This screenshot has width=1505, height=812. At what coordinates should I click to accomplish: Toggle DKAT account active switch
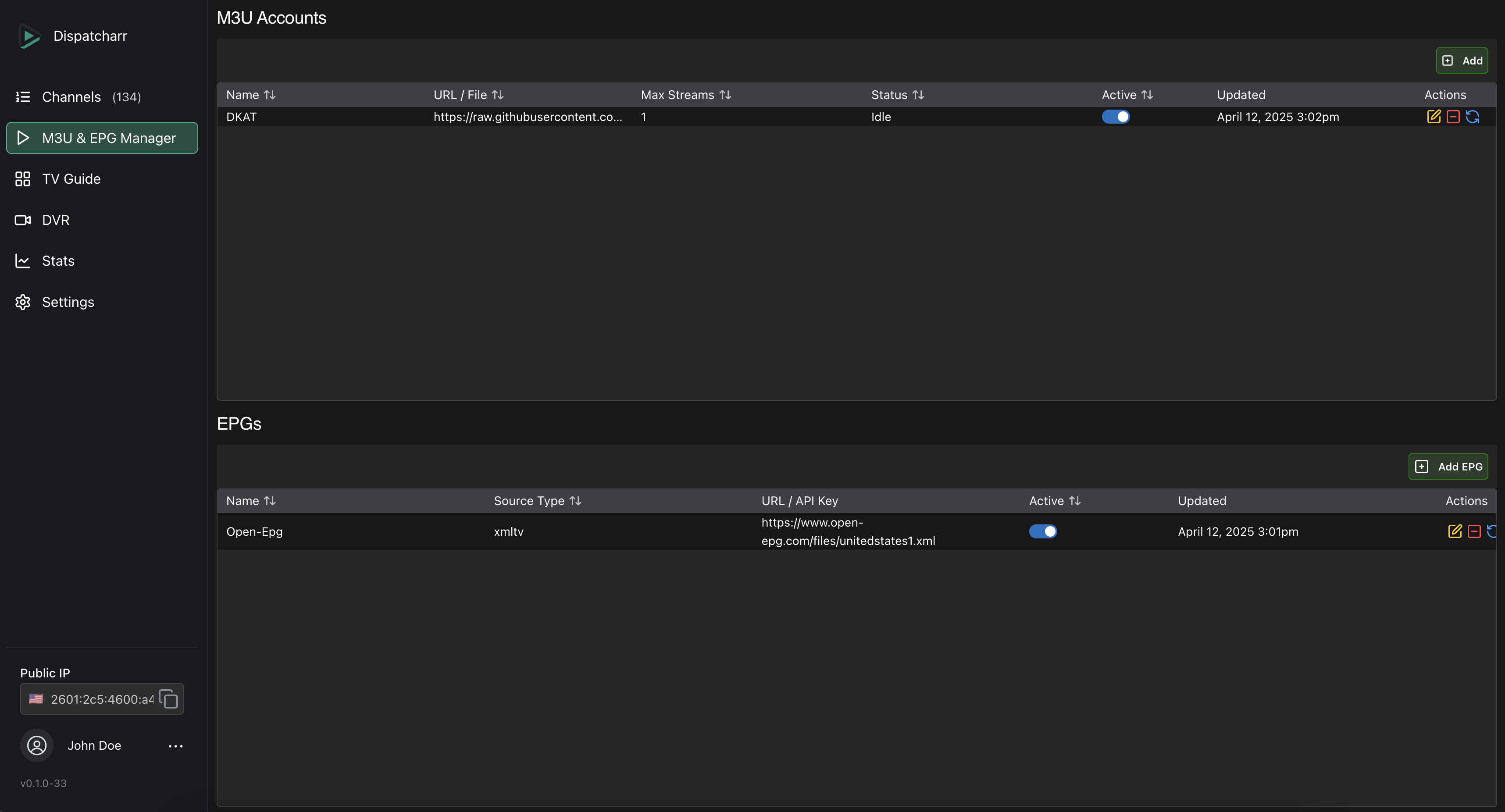(x=1115, y=117)
